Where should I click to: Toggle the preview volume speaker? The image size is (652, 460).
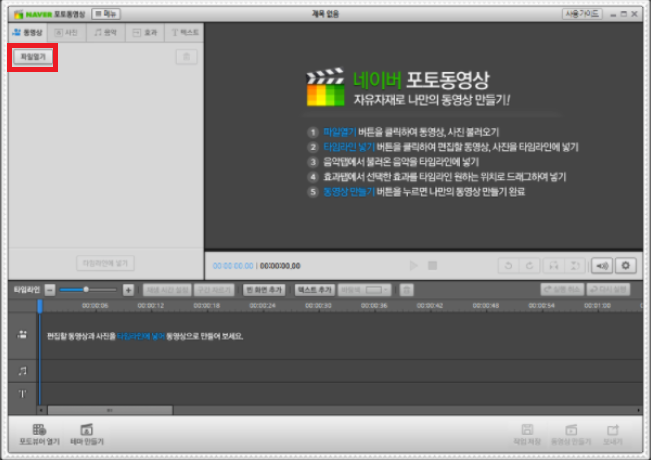(602, 266)
